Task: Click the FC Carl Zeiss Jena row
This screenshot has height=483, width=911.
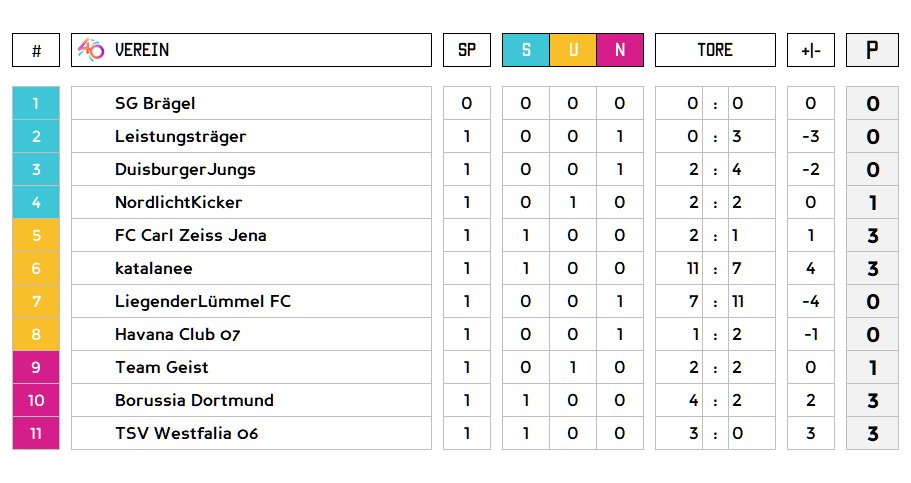Action: pos(190,235)
